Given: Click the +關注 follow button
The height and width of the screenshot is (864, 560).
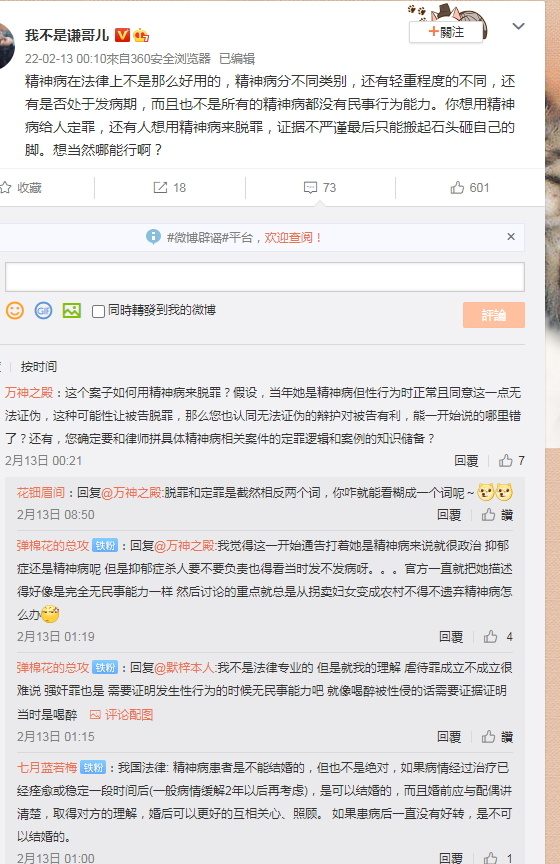Looking at the screenshot, I should tap(446, 32).
